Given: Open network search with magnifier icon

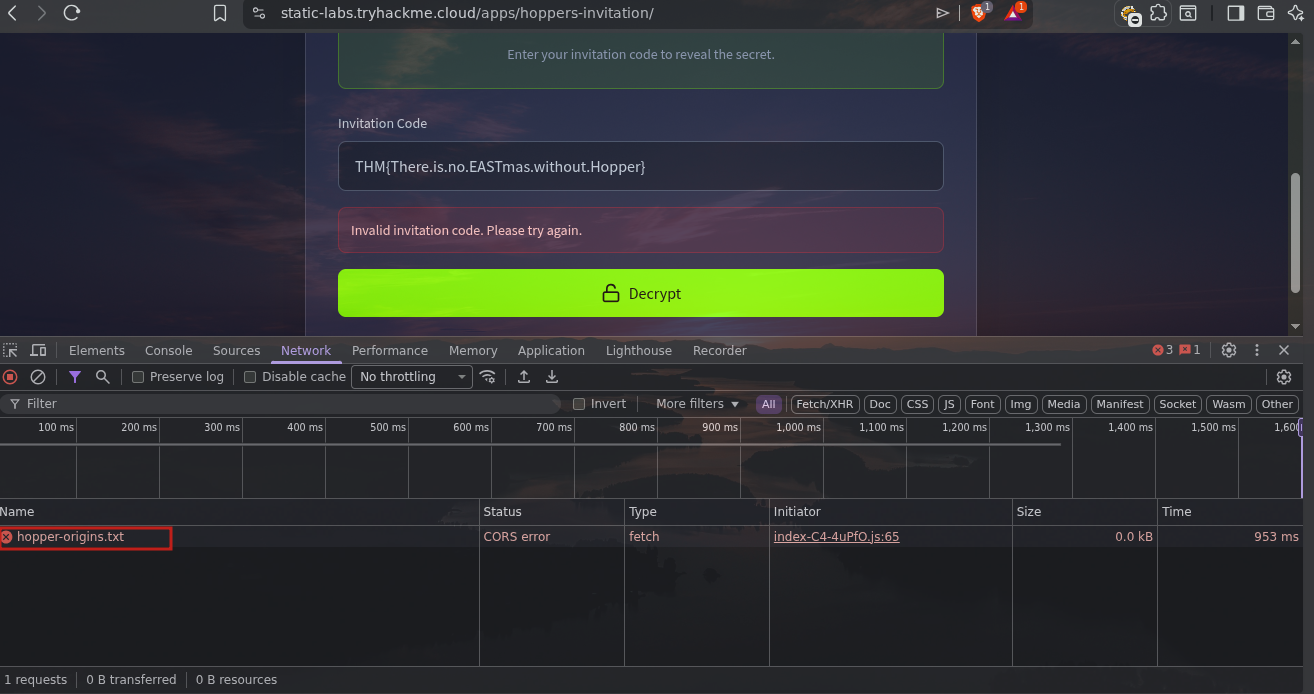Looking at the screenshot, I should click(x=102, y=377).
